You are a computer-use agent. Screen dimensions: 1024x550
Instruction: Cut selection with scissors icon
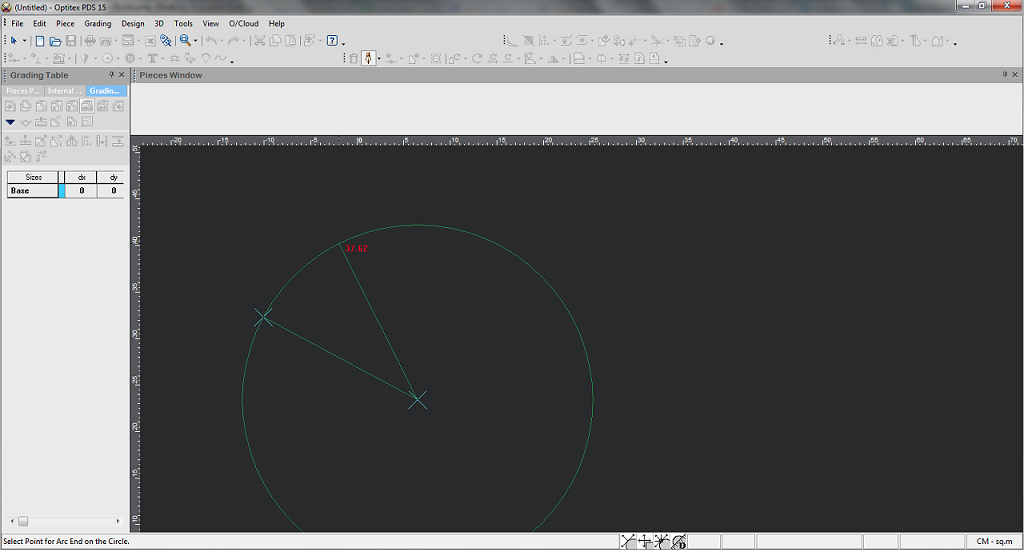coord(259,40)
